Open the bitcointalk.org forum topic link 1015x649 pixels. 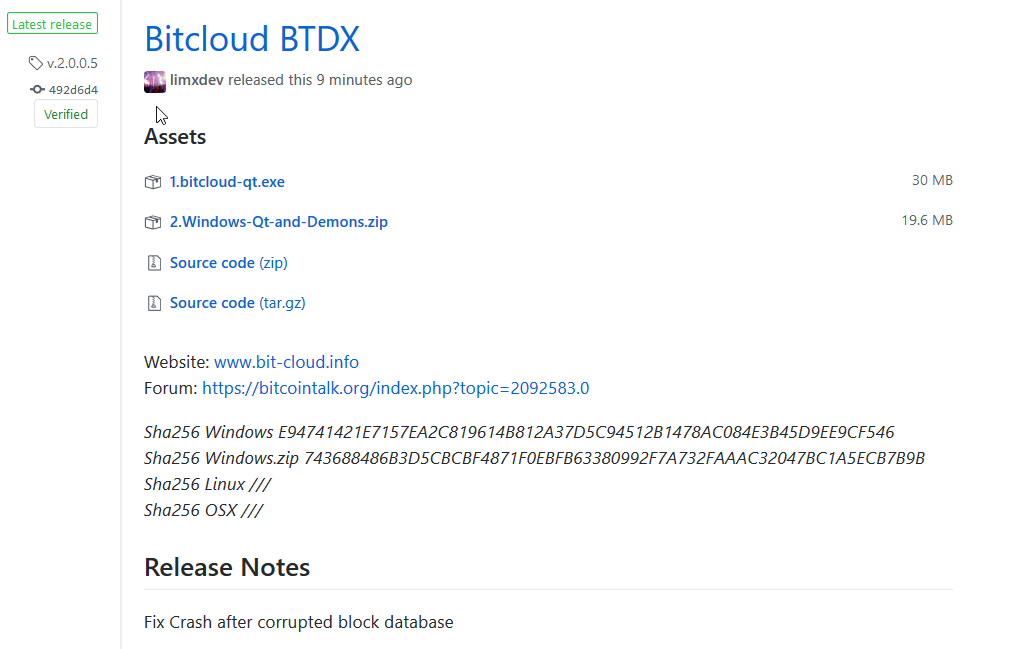click(396, 388)
